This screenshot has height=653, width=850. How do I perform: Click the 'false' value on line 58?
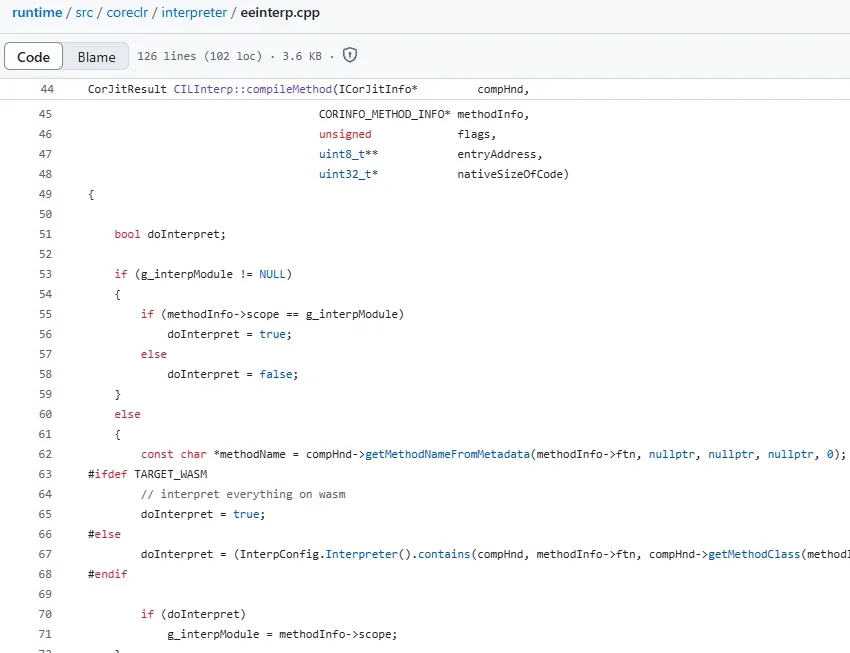click(x=275, y=374)
